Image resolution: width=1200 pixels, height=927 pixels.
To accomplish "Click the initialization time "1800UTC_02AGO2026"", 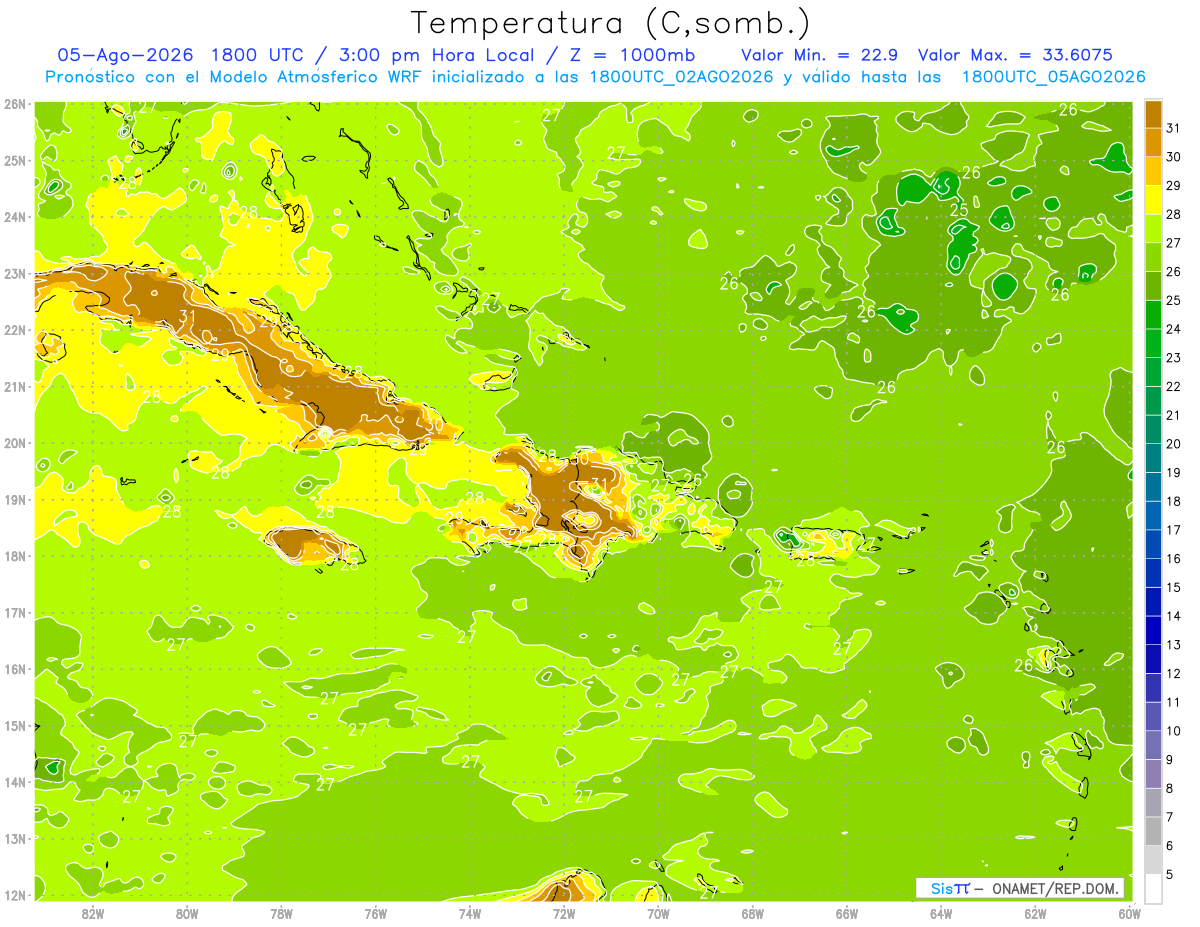I will tap(682, 77).
